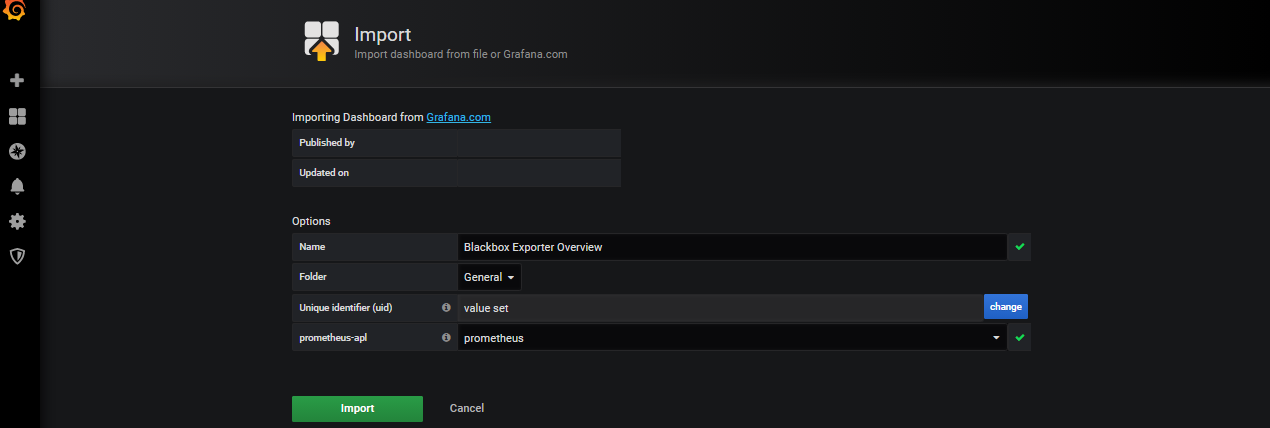Click the import dashboard header icon
Screen dimensions: 1270x428
(321, 42)
